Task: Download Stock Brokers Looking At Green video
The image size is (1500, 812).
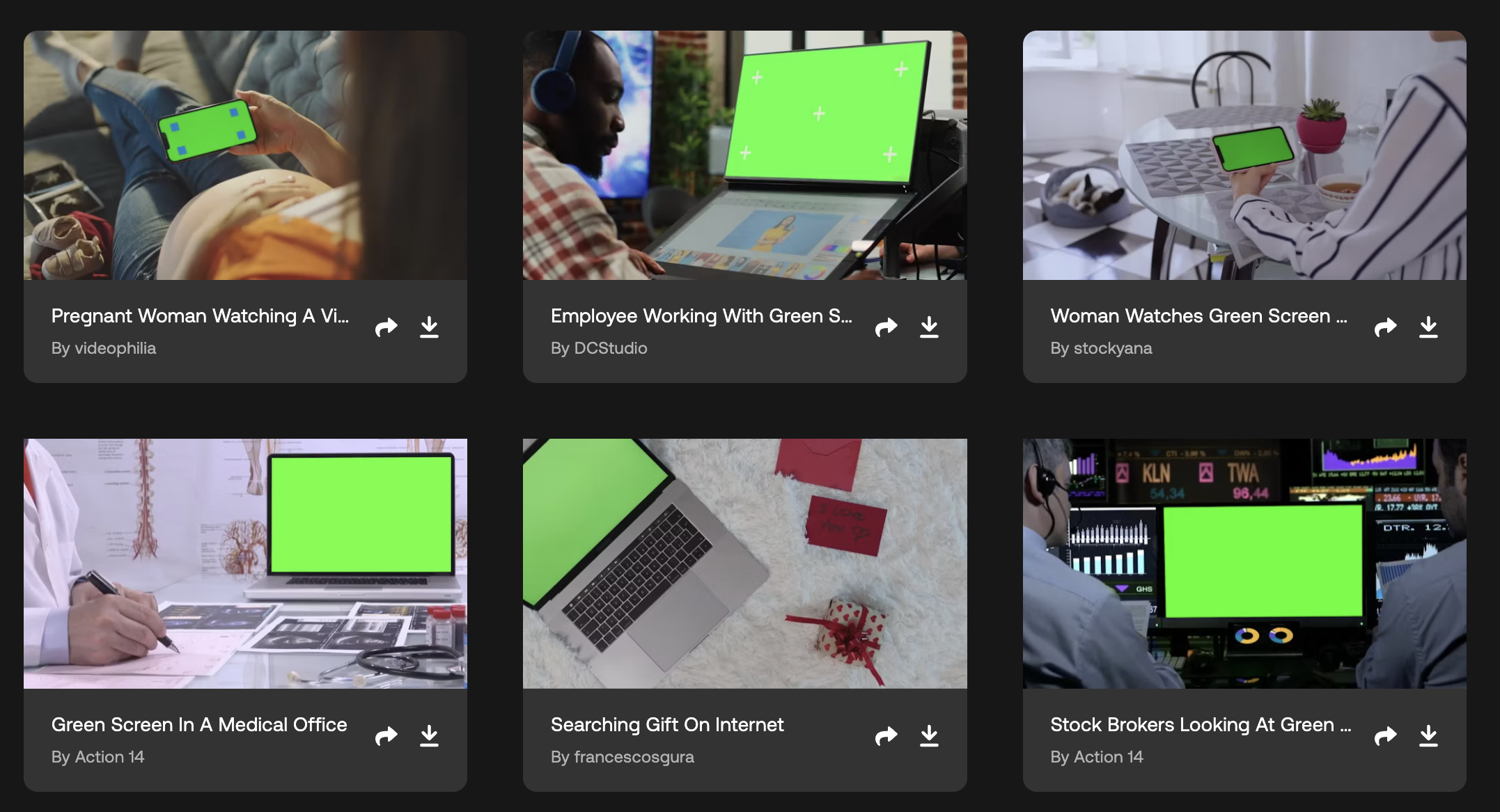Action: point(1428,735)
